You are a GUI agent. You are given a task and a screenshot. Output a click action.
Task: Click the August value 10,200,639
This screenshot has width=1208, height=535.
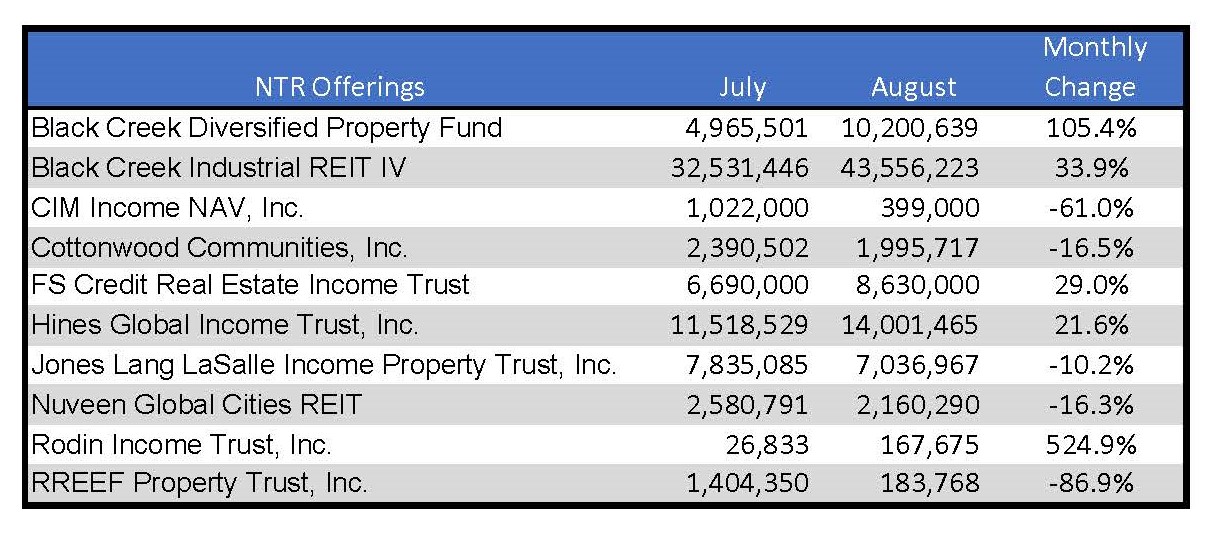(909, 129)
